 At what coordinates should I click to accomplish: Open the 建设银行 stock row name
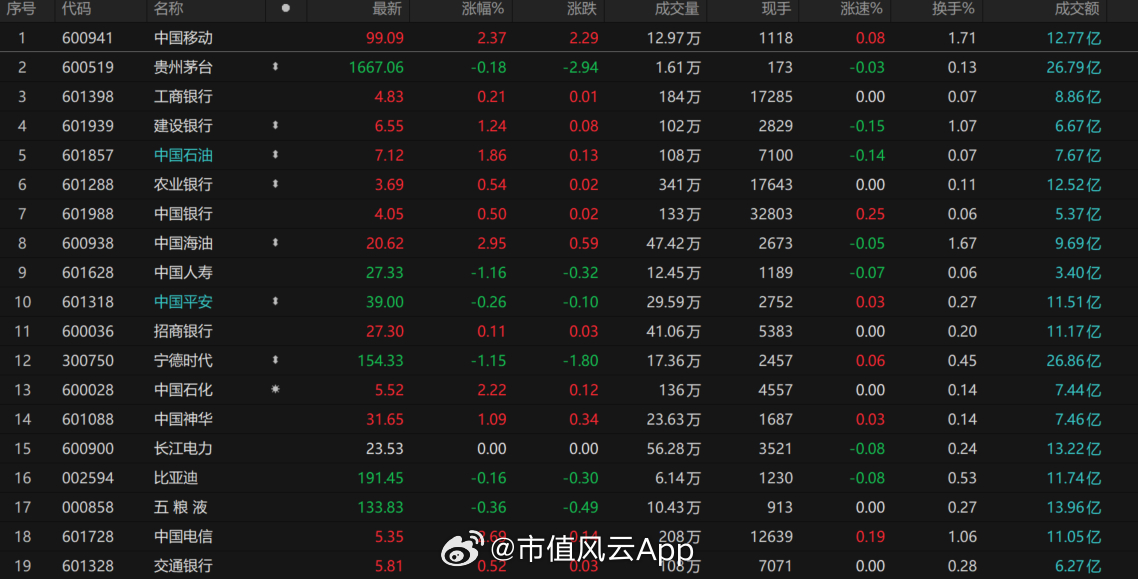pyautogui.click(x=183, y=126)
